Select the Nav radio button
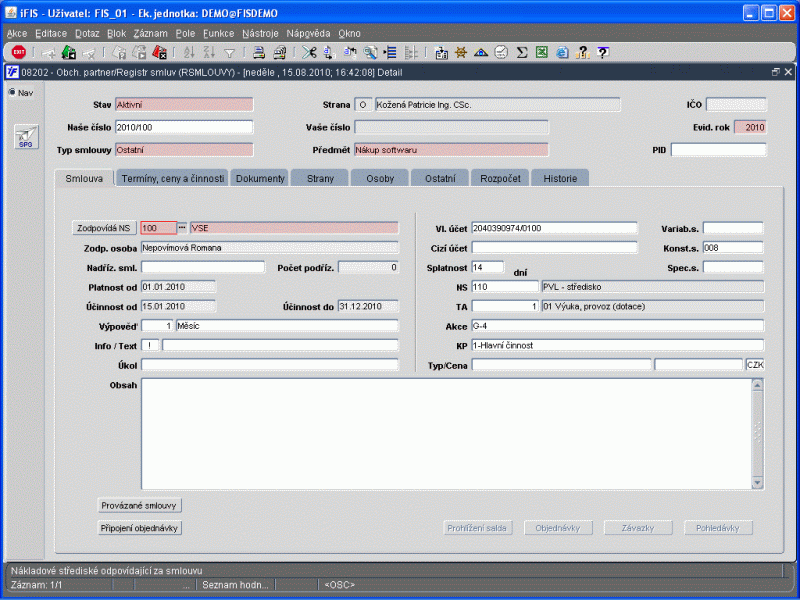This screenshot has width=800, height=600. pos(13,92)
